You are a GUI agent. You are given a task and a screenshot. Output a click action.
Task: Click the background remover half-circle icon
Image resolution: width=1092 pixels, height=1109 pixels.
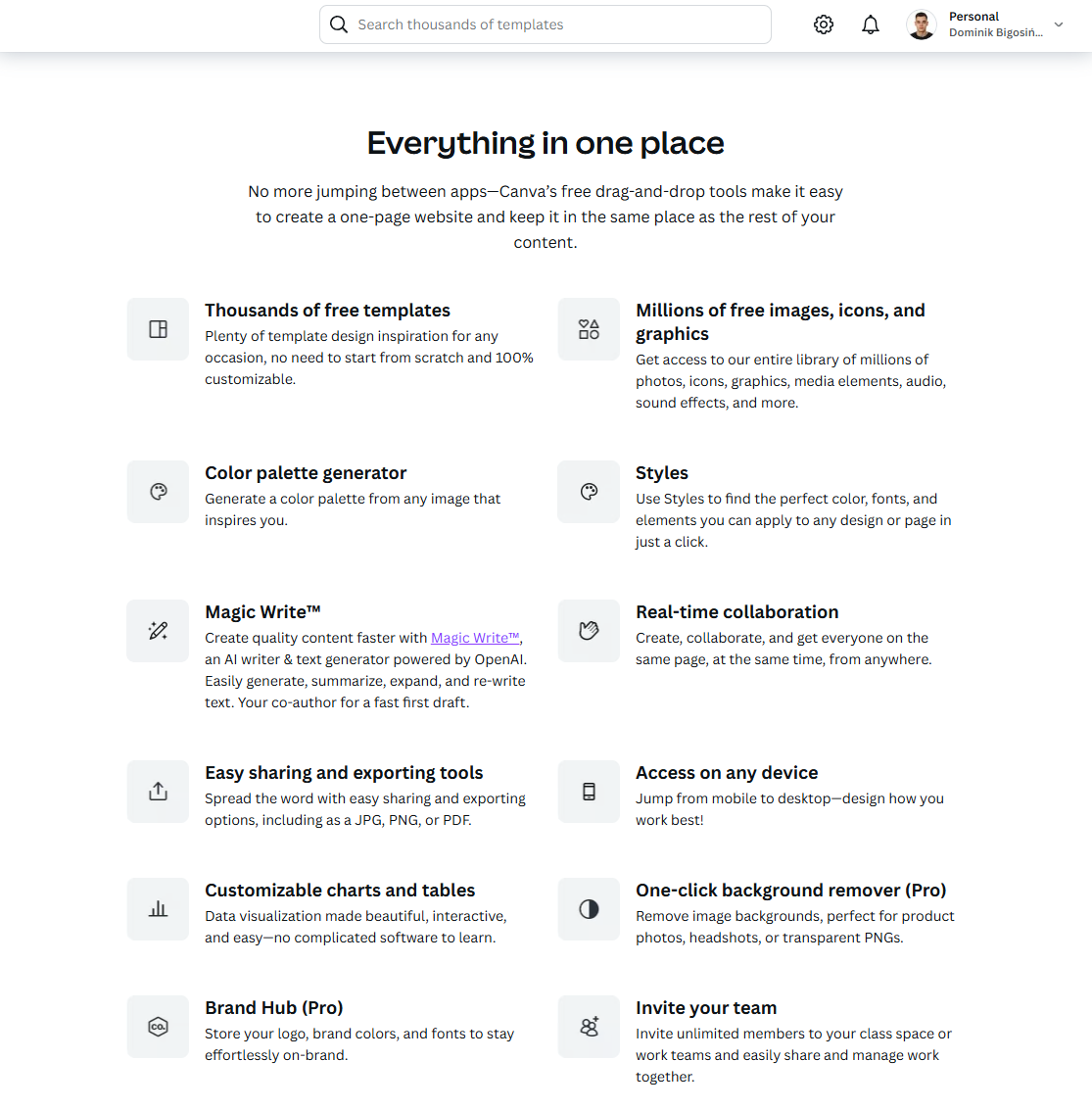pos(589,909)
